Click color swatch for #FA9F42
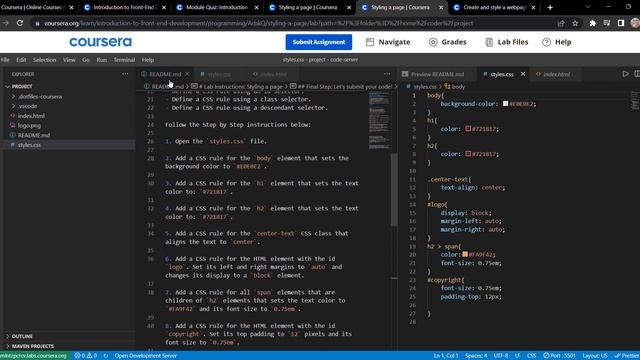Screen dimensions: 640x360 pos(465,254)
